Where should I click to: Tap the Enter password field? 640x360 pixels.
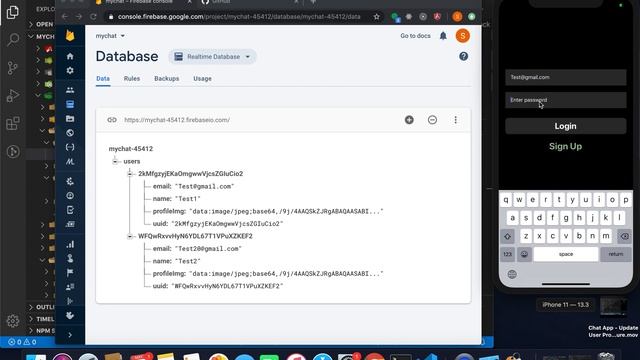pos(565,100)
